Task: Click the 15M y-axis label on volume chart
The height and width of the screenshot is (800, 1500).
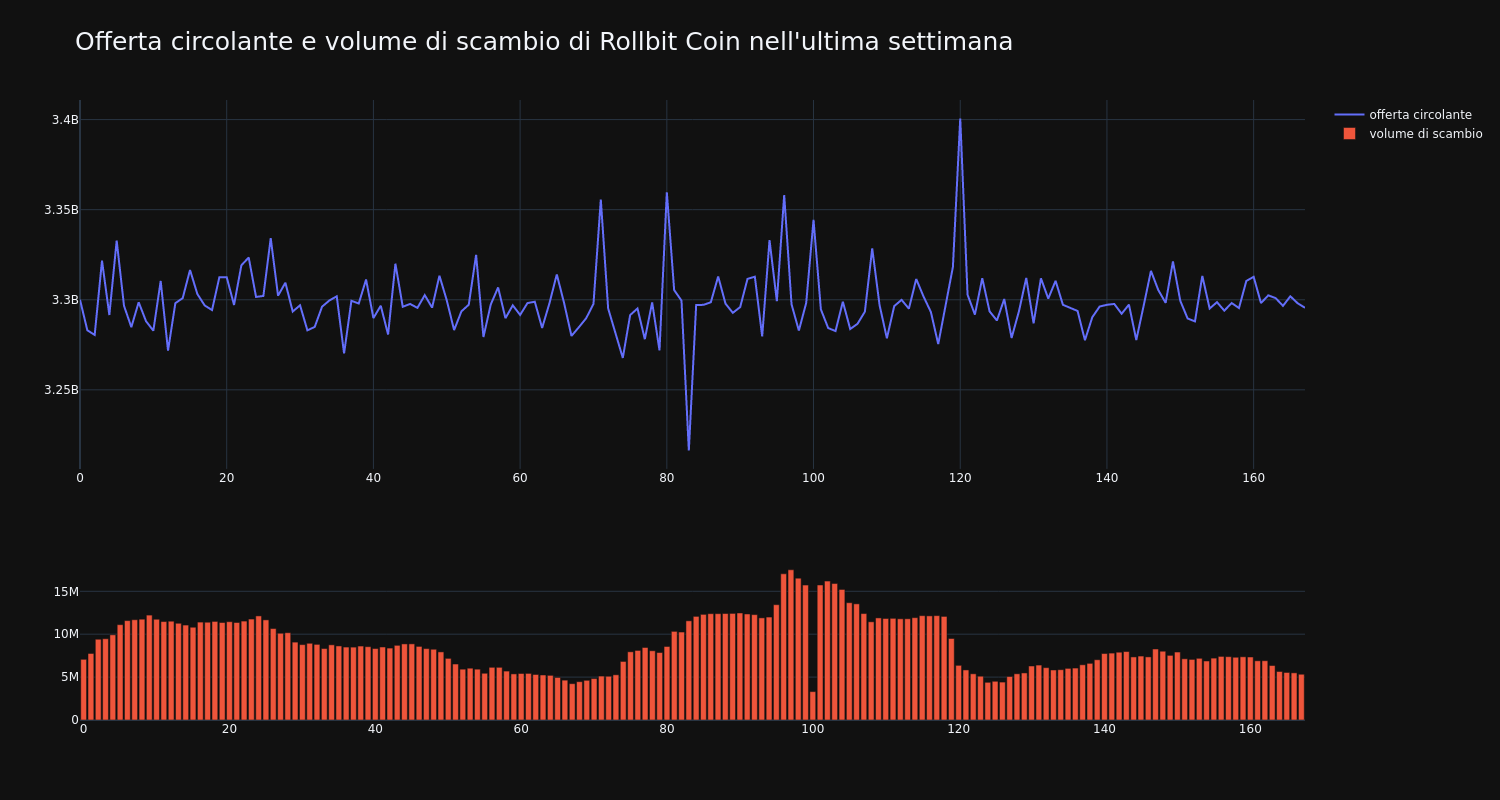Action: click(x=66, y=591)
